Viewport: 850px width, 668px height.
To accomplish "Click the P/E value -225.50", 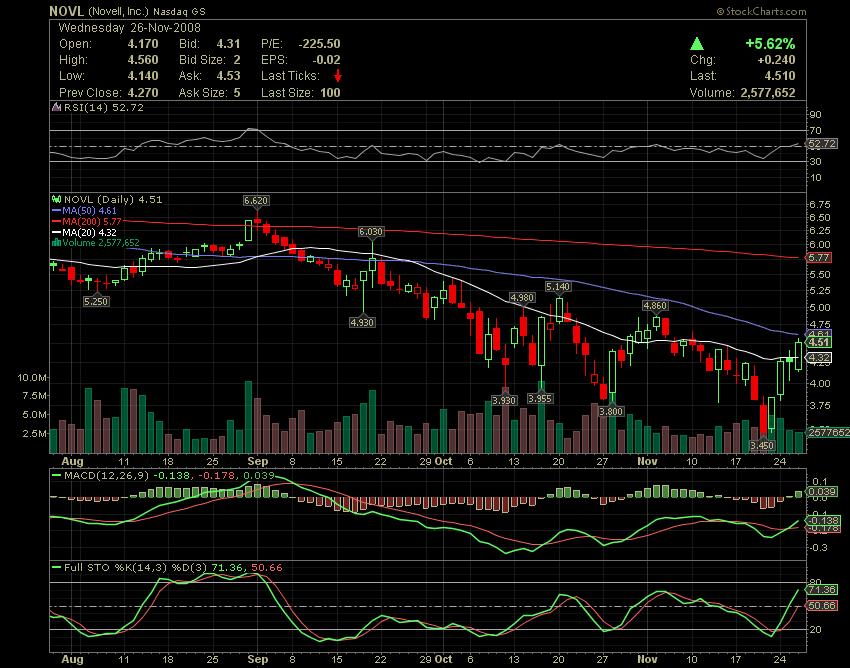I will (319, 44).
